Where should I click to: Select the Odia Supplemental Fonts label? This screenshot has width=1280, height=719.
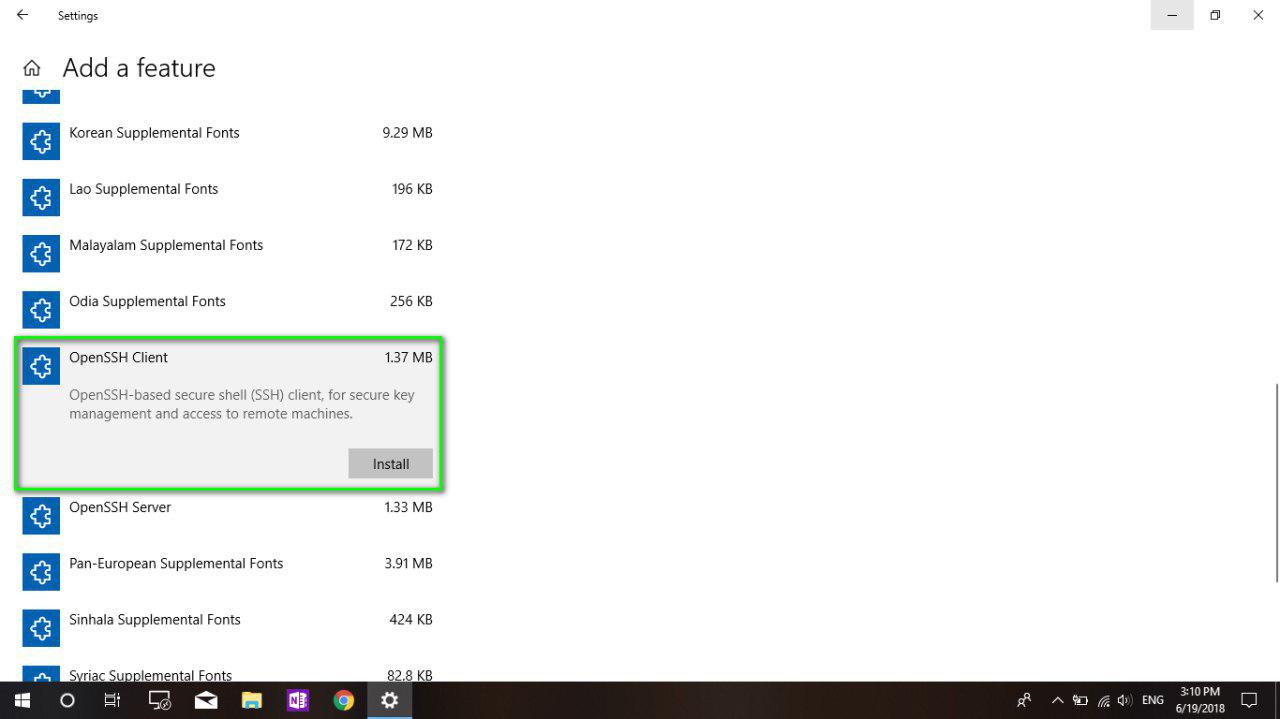[147, 301]
